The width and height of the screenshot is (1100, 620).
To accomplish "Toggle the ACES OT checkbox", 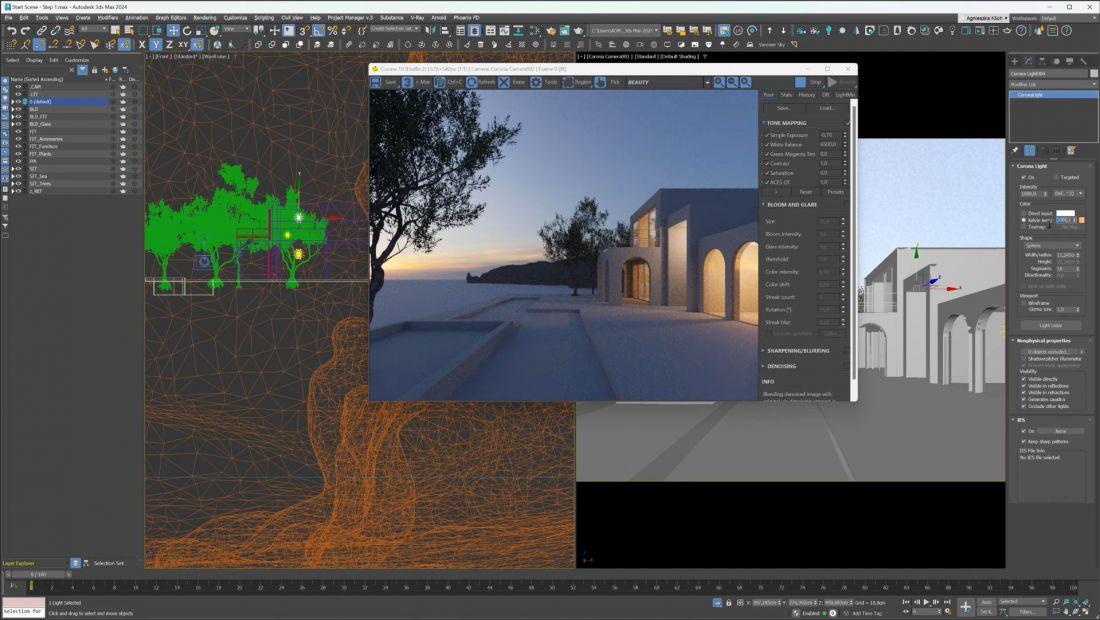I will coord(767,182).
